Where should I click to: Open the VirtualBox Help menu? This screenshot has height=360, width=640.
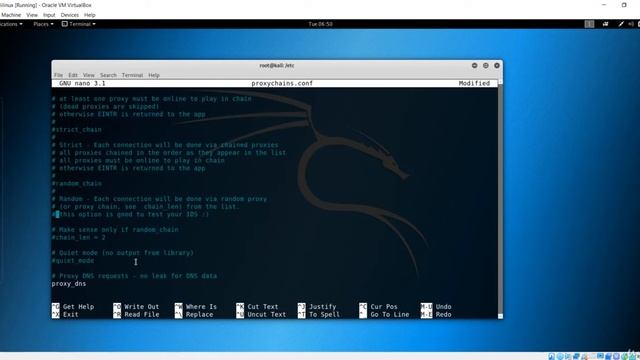(89, 15)
